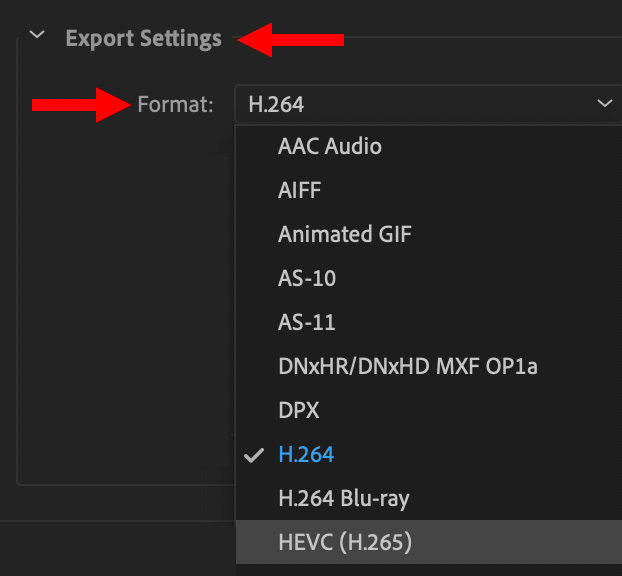This screenshot has width=622, height=576.
Task: Select AAC Audio format
Action: coord(429,146)
